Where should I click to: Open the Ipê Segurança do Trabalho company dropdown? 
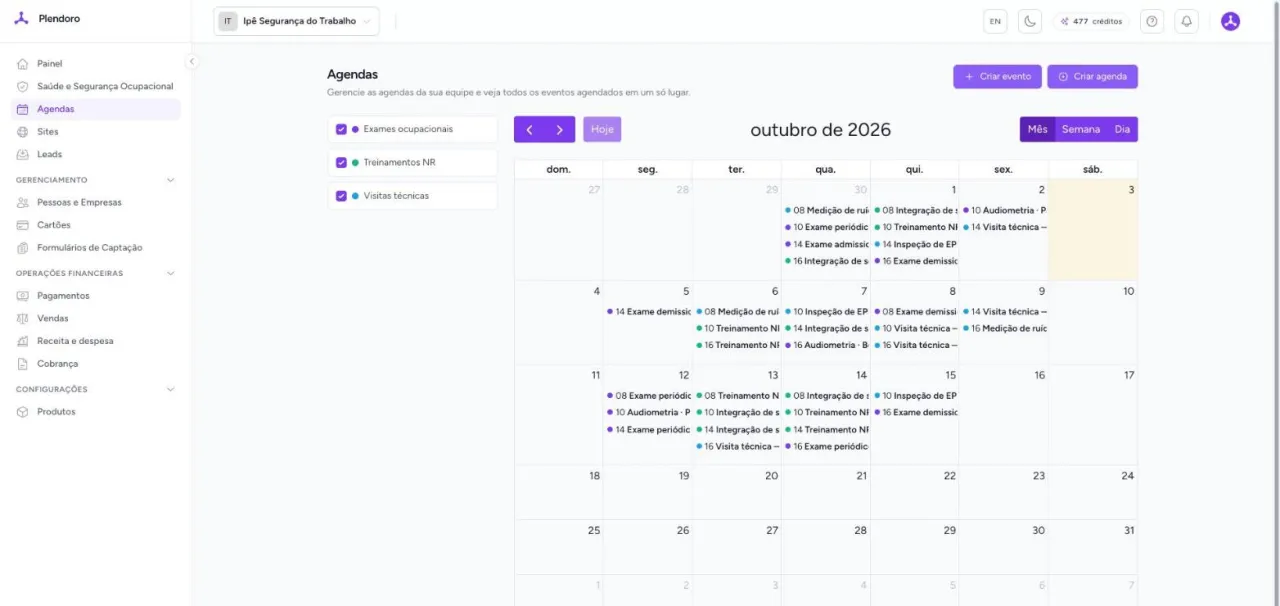click(x=296, y=21)
